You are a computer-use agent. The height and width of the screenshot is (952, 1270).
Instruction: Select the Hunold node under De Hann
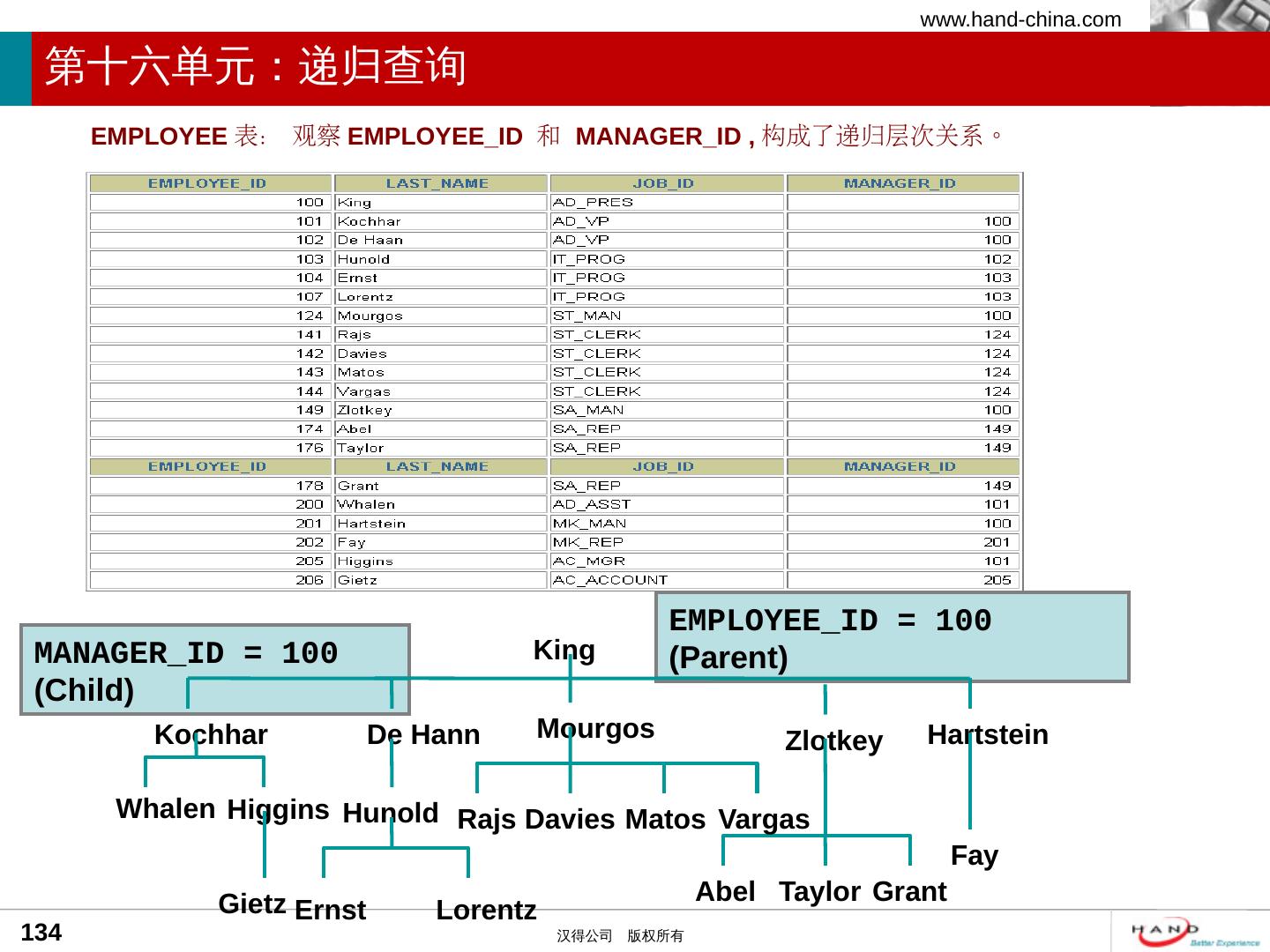click(x=390, y=813)
